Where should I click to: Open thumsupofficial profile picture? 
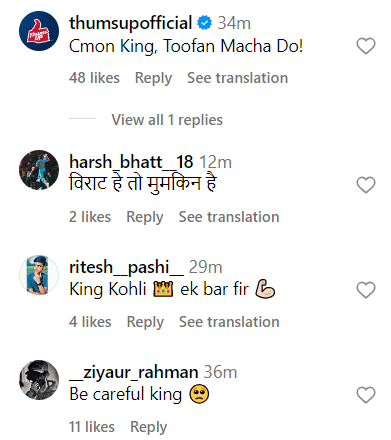[39, 31]
